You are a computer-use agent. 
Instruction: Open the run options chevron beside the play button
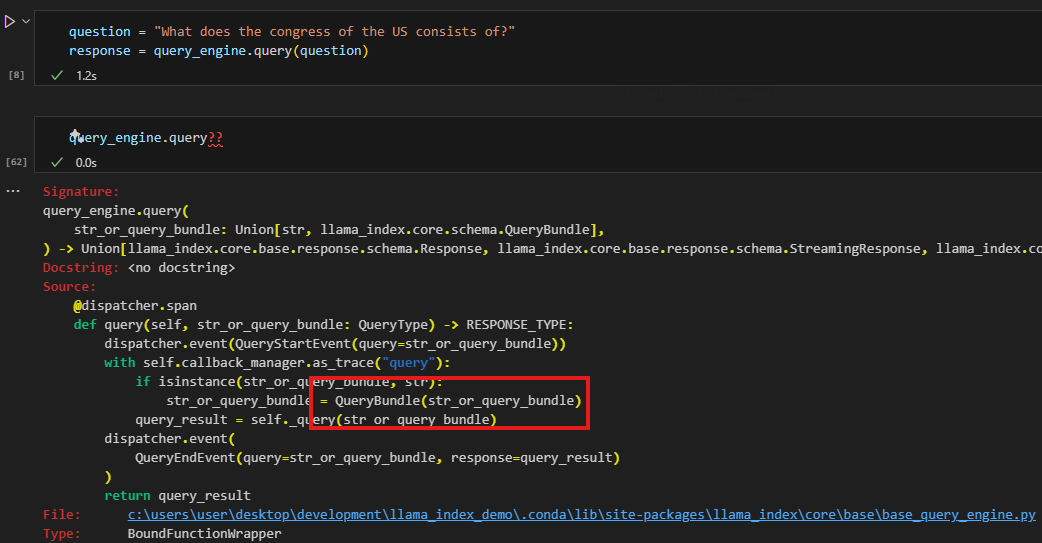click(x=25, y=21)
